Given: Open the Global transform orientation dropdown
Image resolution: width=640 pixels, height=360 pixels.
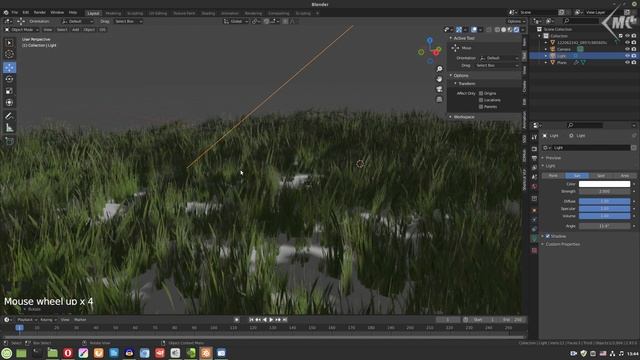Looking at the screenshot, I should pyautogui.click(x=236, y=21).
